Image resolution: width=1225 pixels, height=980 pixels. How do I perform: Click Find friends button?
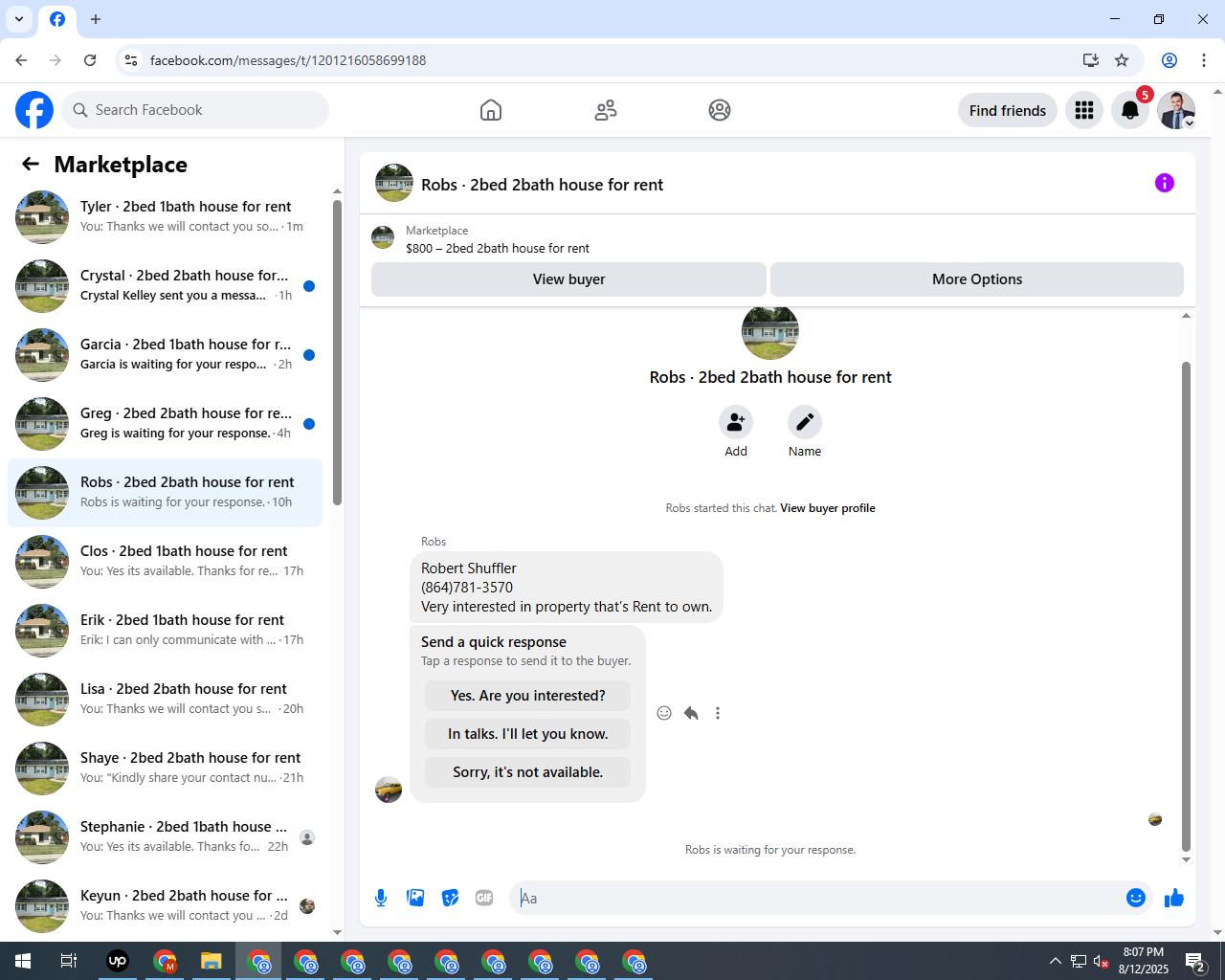[x=1008, y=110]
